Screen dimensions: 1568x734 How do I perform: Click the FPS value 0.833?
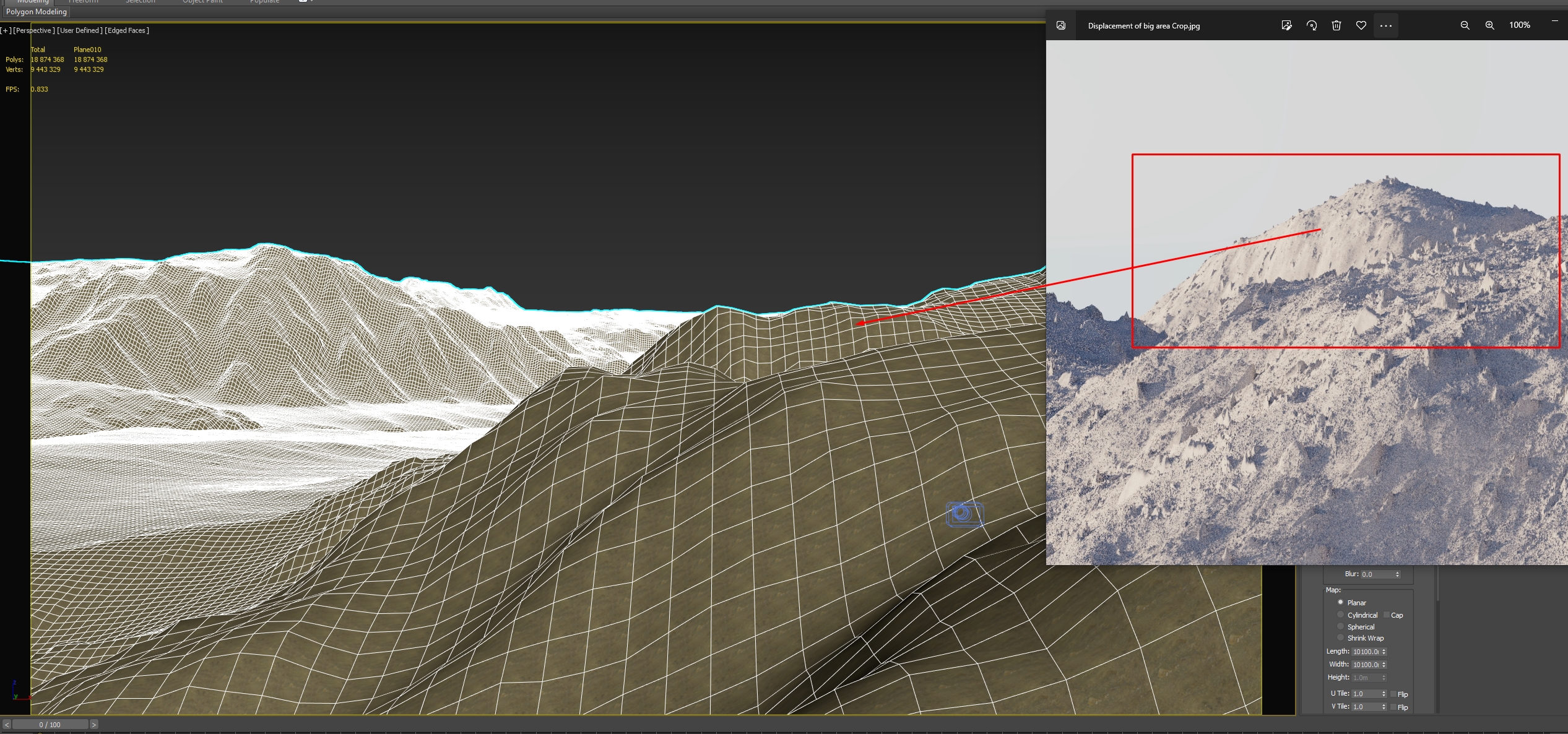point(39,89)
